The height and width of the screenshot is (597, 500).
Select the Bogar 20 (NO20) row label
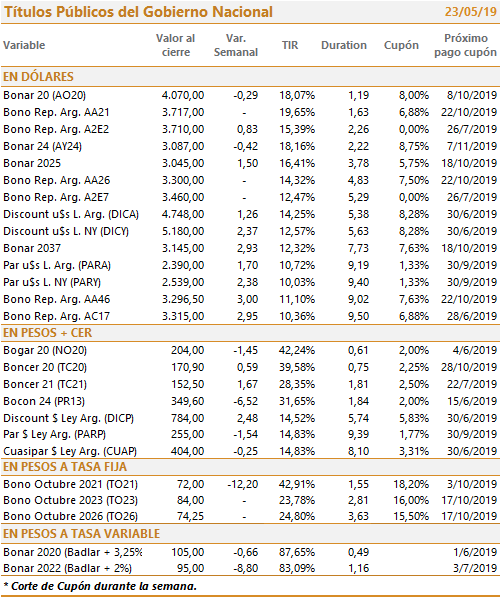pos(45,350)
